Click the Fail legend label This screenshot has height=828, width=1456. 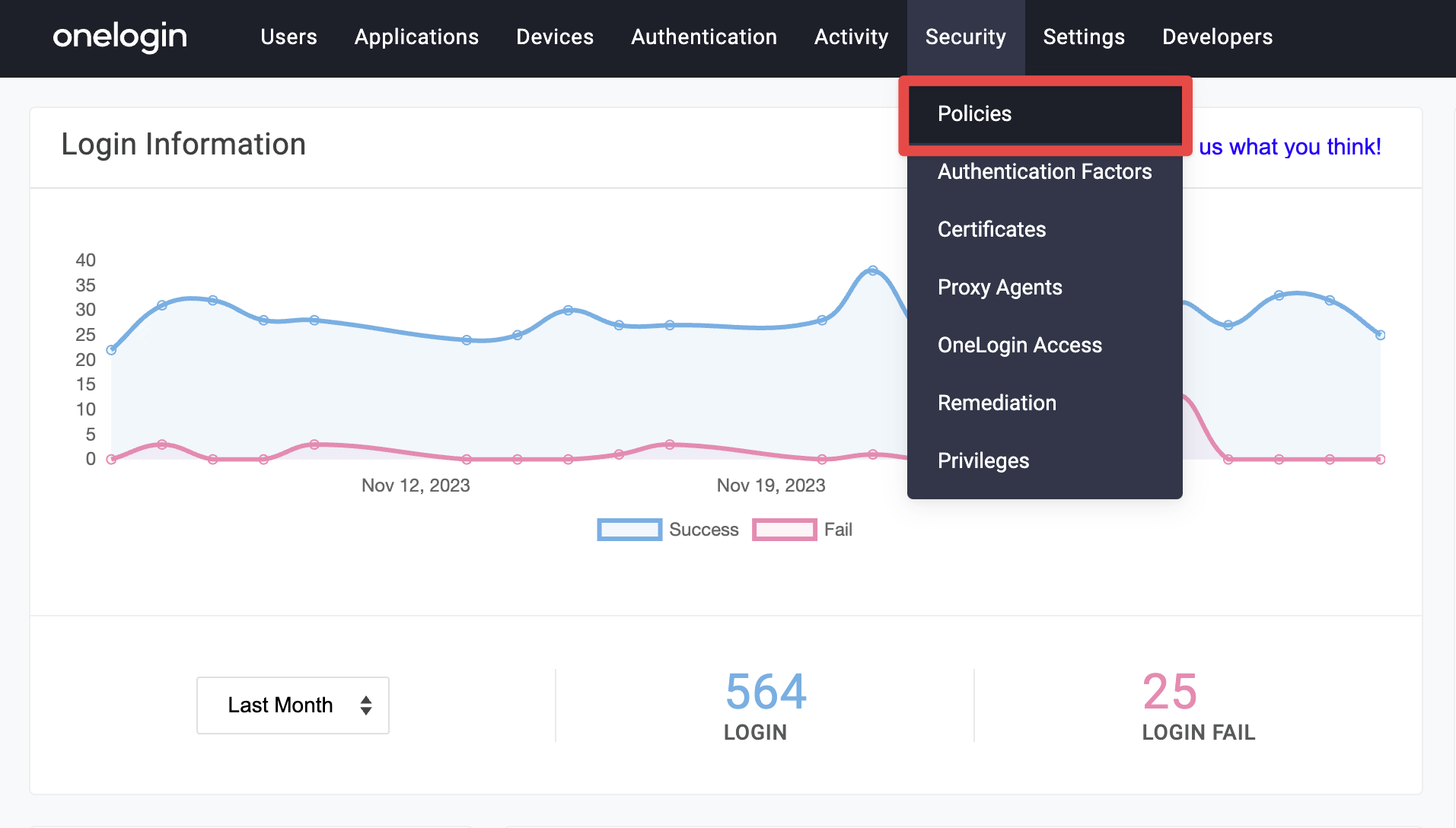pos(838,530)
